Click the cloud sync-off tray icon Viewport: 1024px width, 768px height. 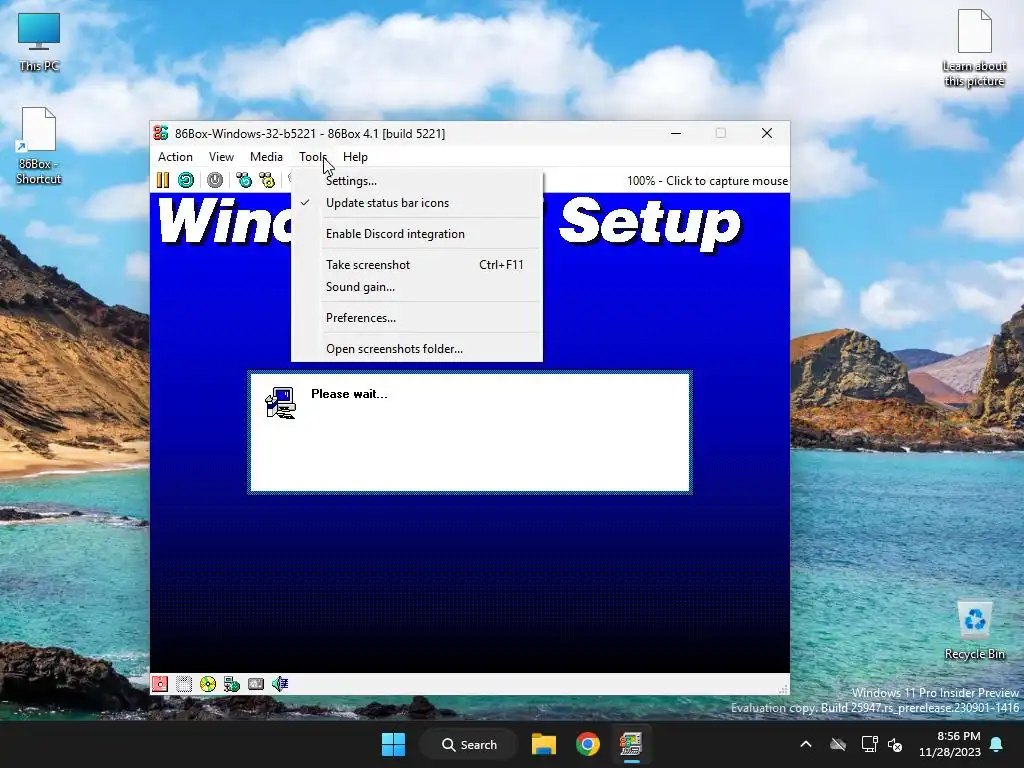click(838, 744)
